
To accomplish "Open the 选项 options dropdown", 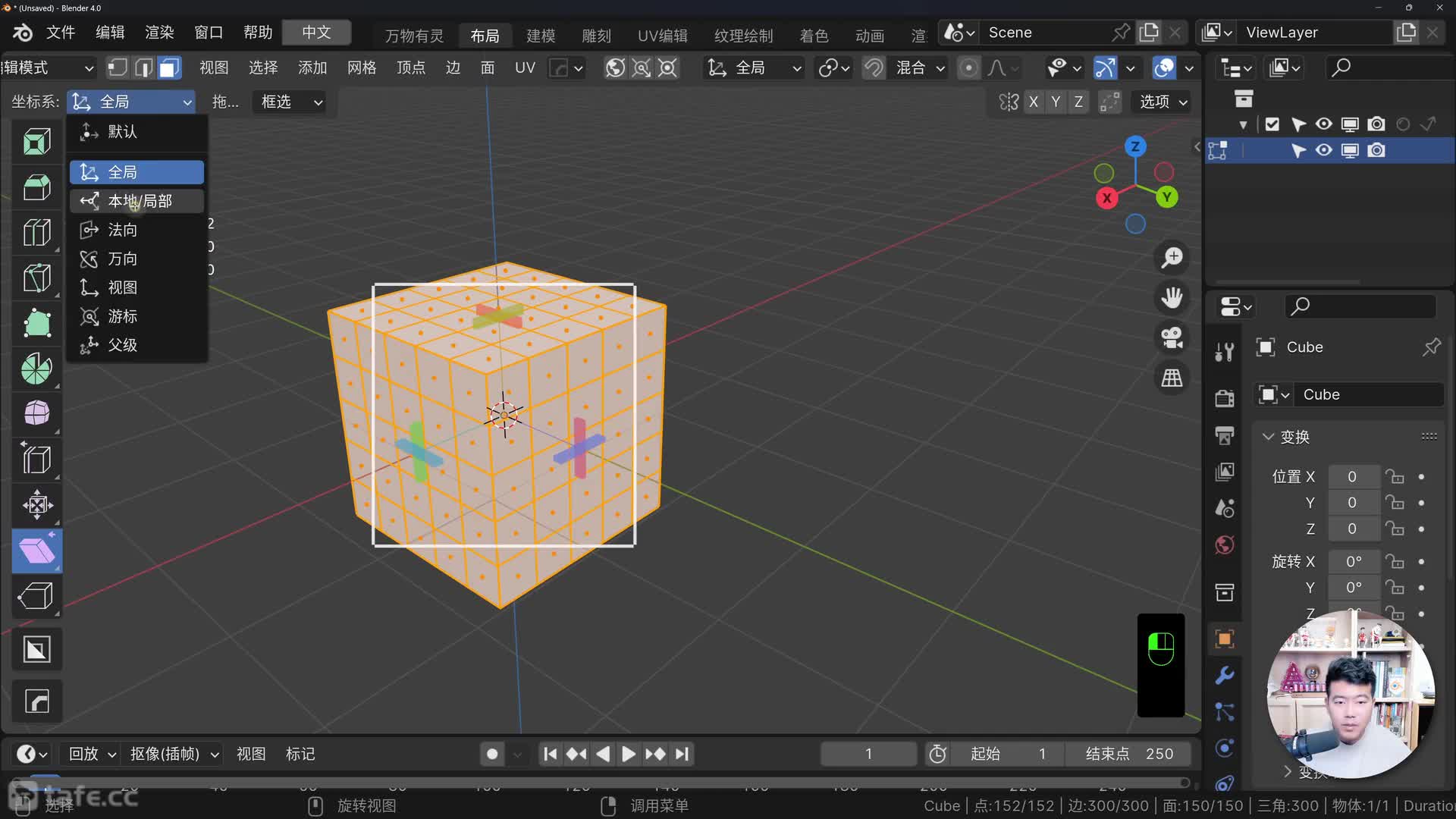I will 1163,102.
